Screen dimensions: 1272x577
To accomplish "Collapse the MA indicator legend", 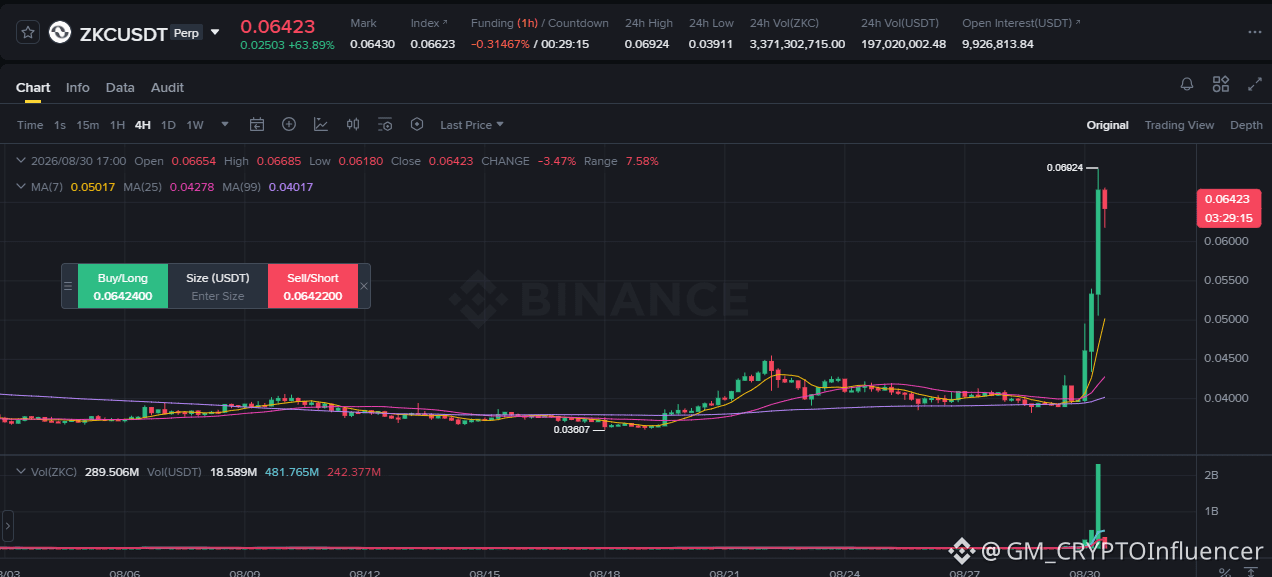I will pyautogui.click(x=22, y=187).
